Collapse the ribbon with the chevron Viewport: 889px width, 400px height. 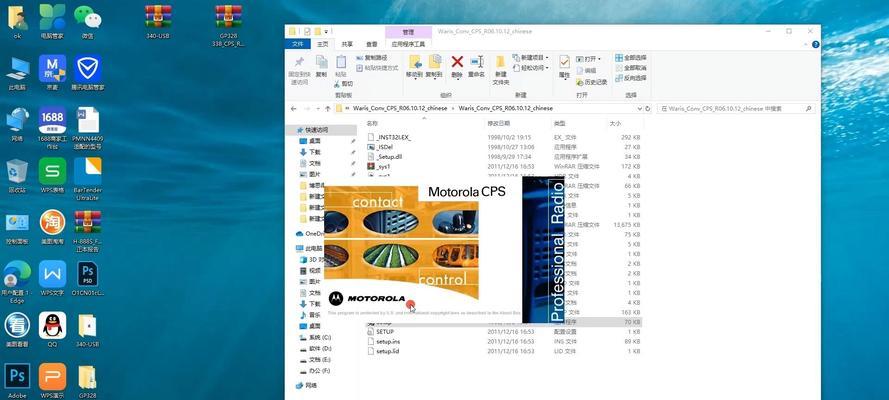tap(805, 44)
